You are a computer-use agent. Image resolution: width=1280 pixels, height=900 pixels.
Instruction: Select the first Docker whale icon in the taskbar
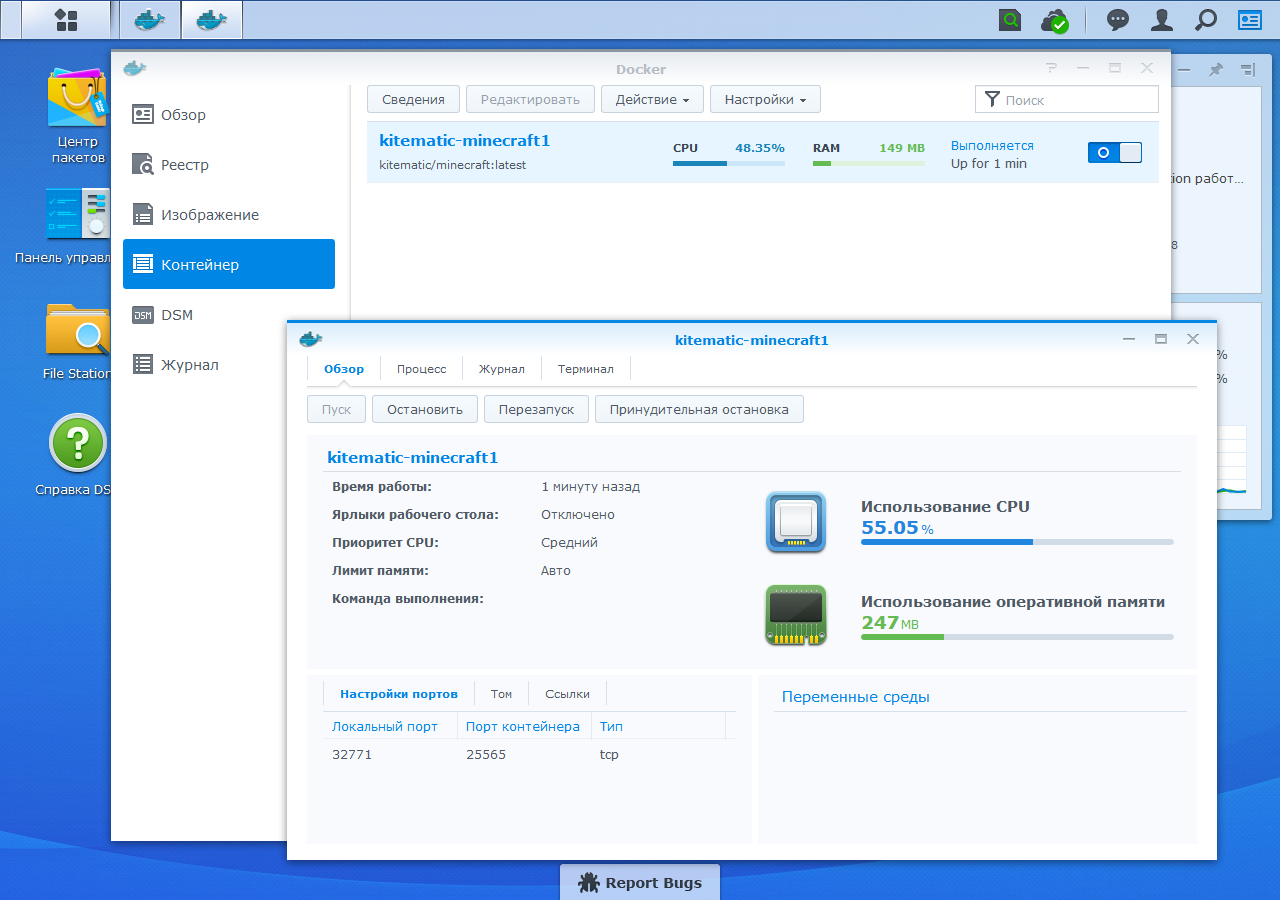point(150,19)
